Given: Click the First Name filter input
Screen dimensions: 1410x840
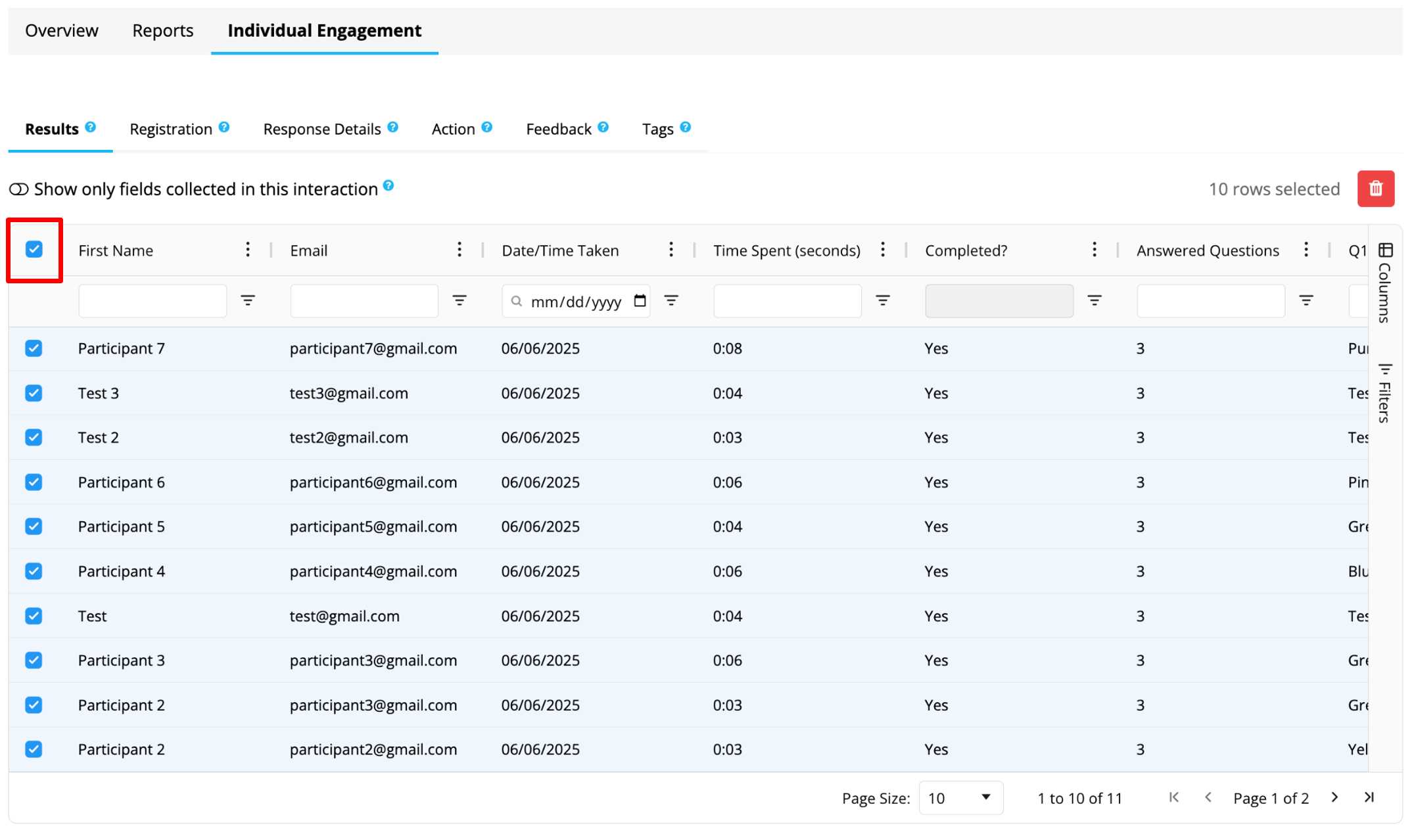Looking at the screenshot, I should (x=153, y=301).
